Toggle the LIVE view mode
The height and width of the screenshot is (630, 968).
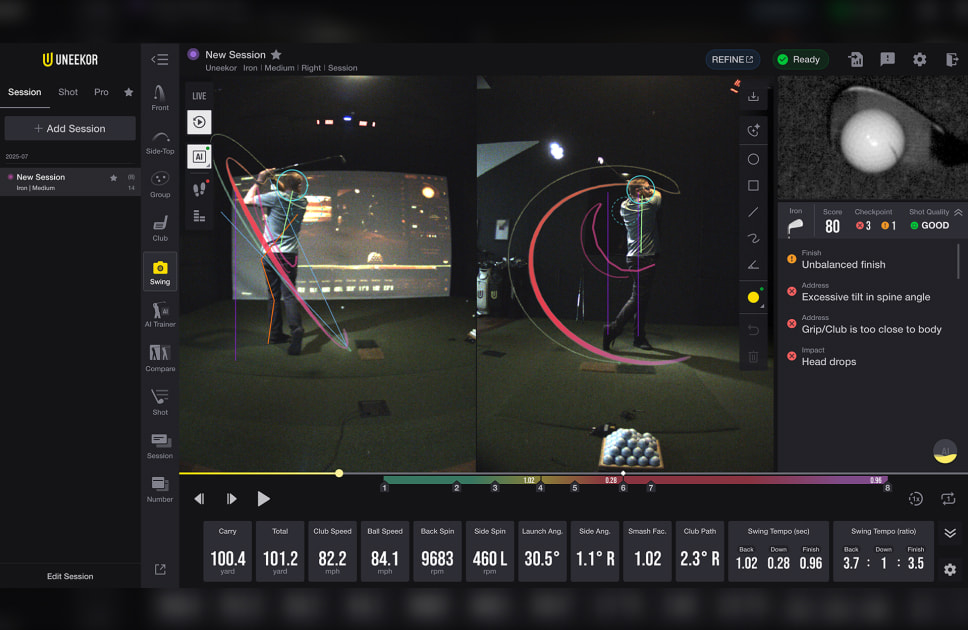tap(199, 96)
